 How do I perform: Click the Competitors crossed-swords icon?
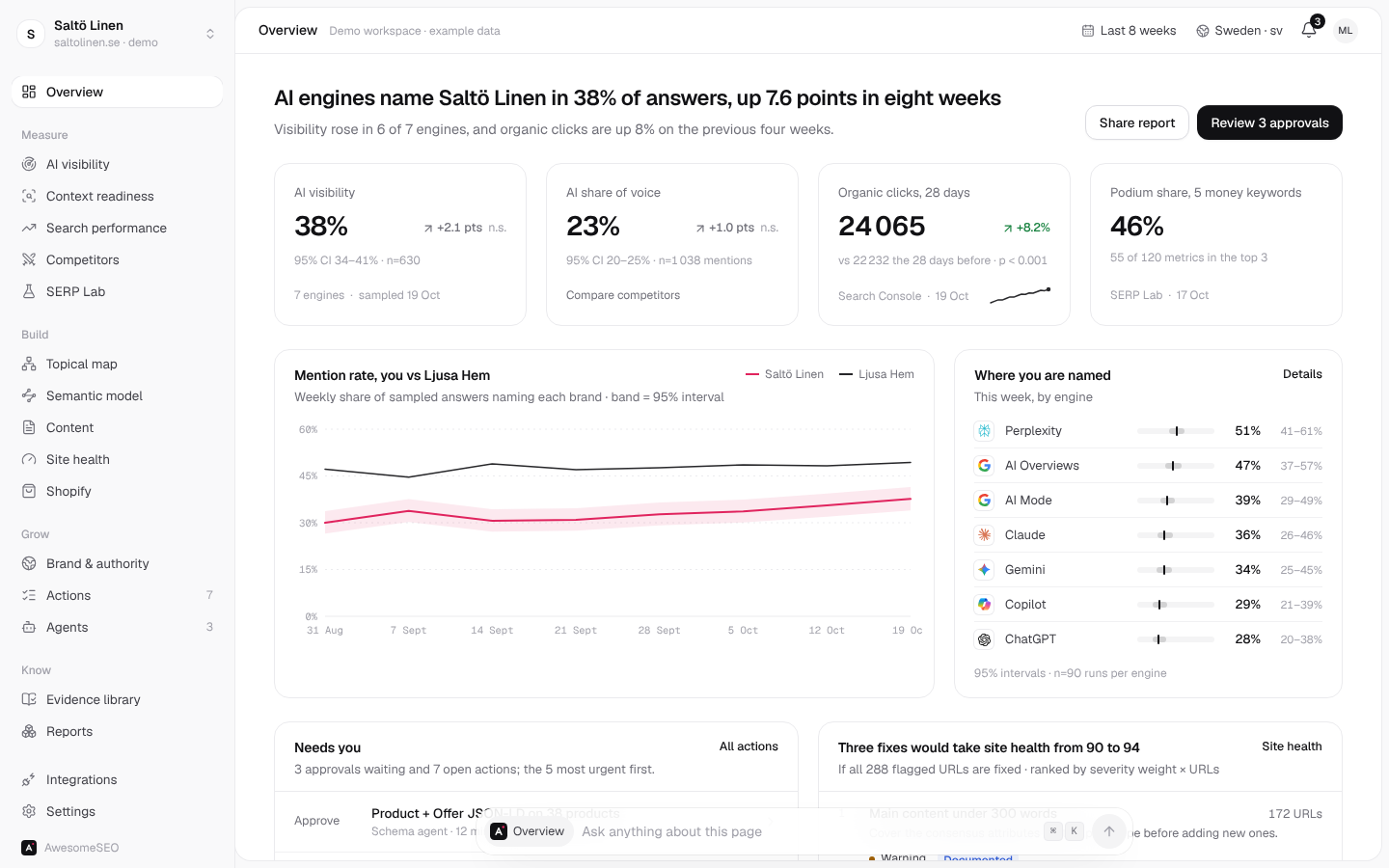pos(29,259)
